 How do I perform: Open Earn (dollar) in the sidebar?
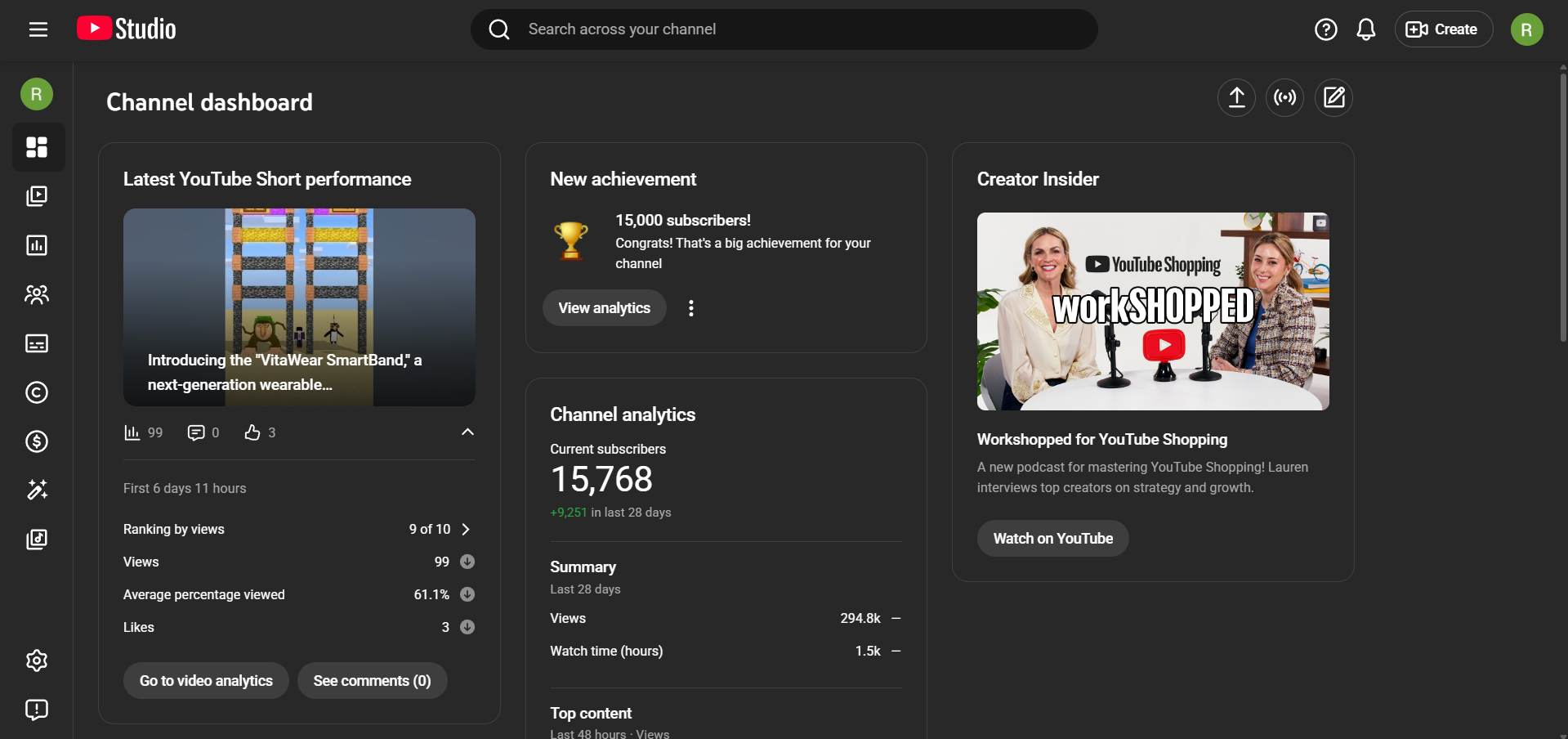[37, 441]
